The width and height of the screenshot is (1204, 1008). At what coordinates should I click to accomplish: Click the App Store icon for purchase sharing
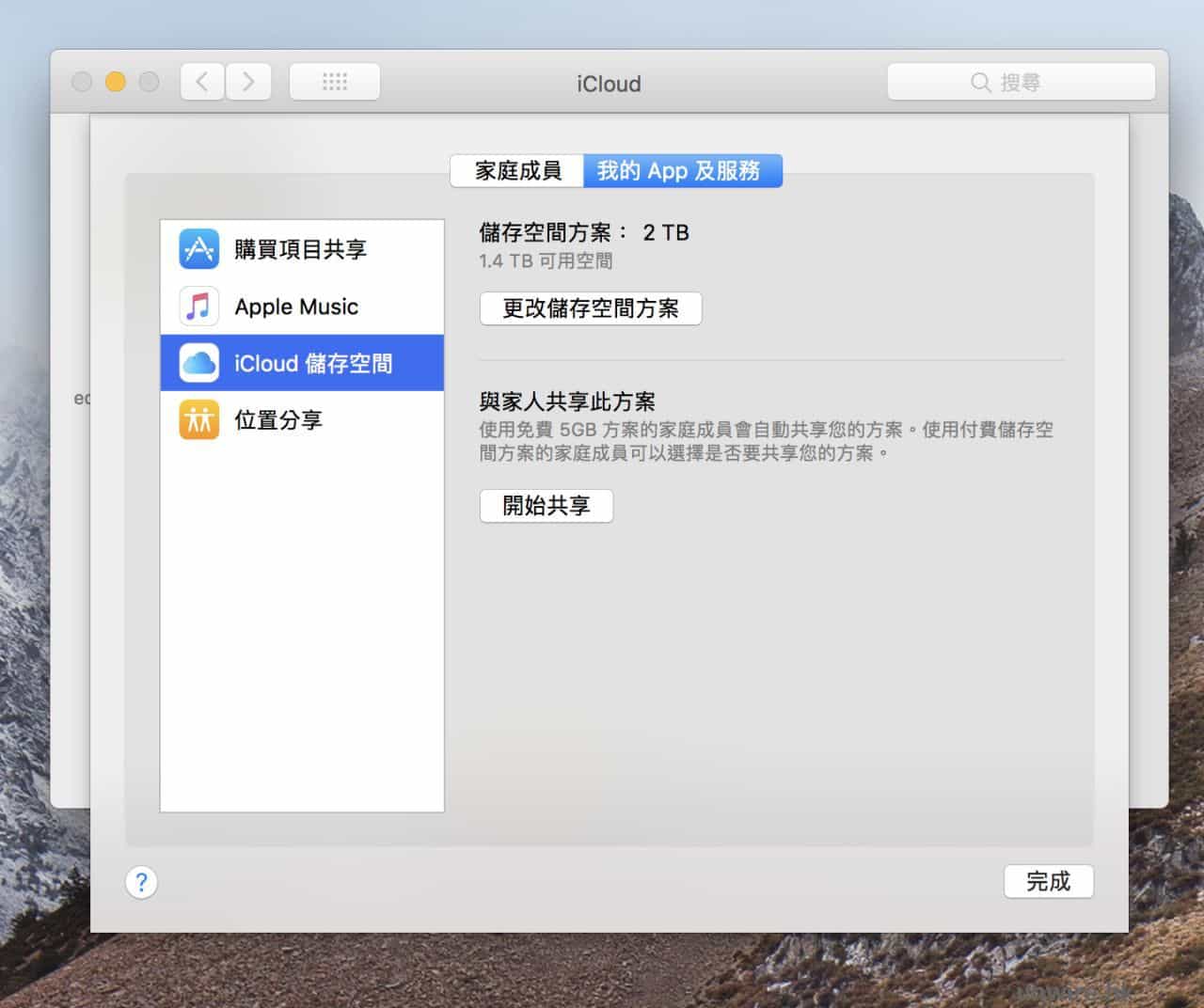[x=198, y=249]
